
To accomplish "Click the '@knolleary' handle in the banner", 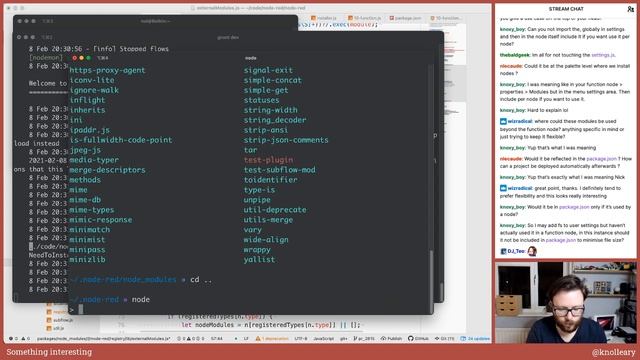I will tap(613, 352).
